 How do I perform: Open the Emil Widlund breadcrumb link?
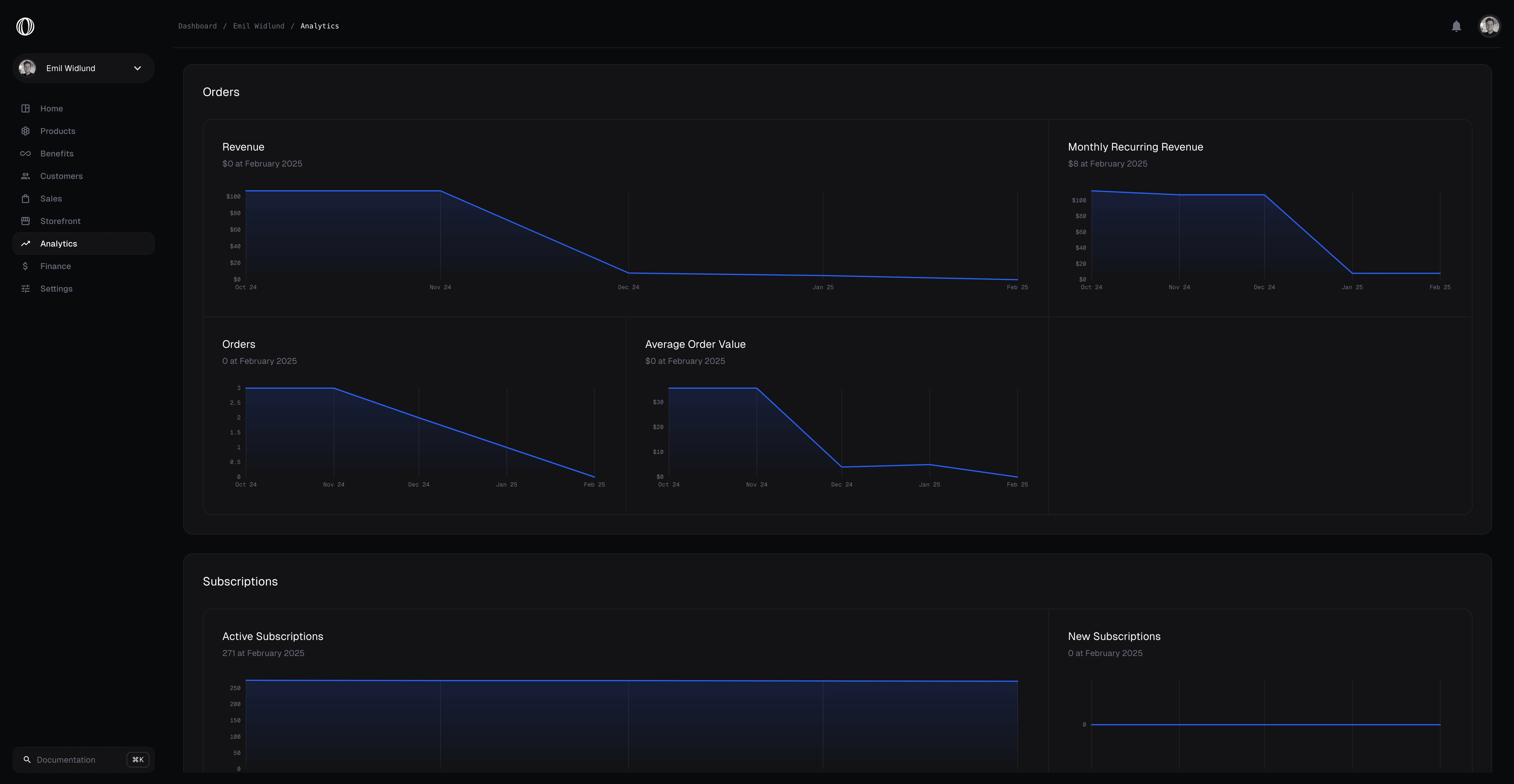258,26
